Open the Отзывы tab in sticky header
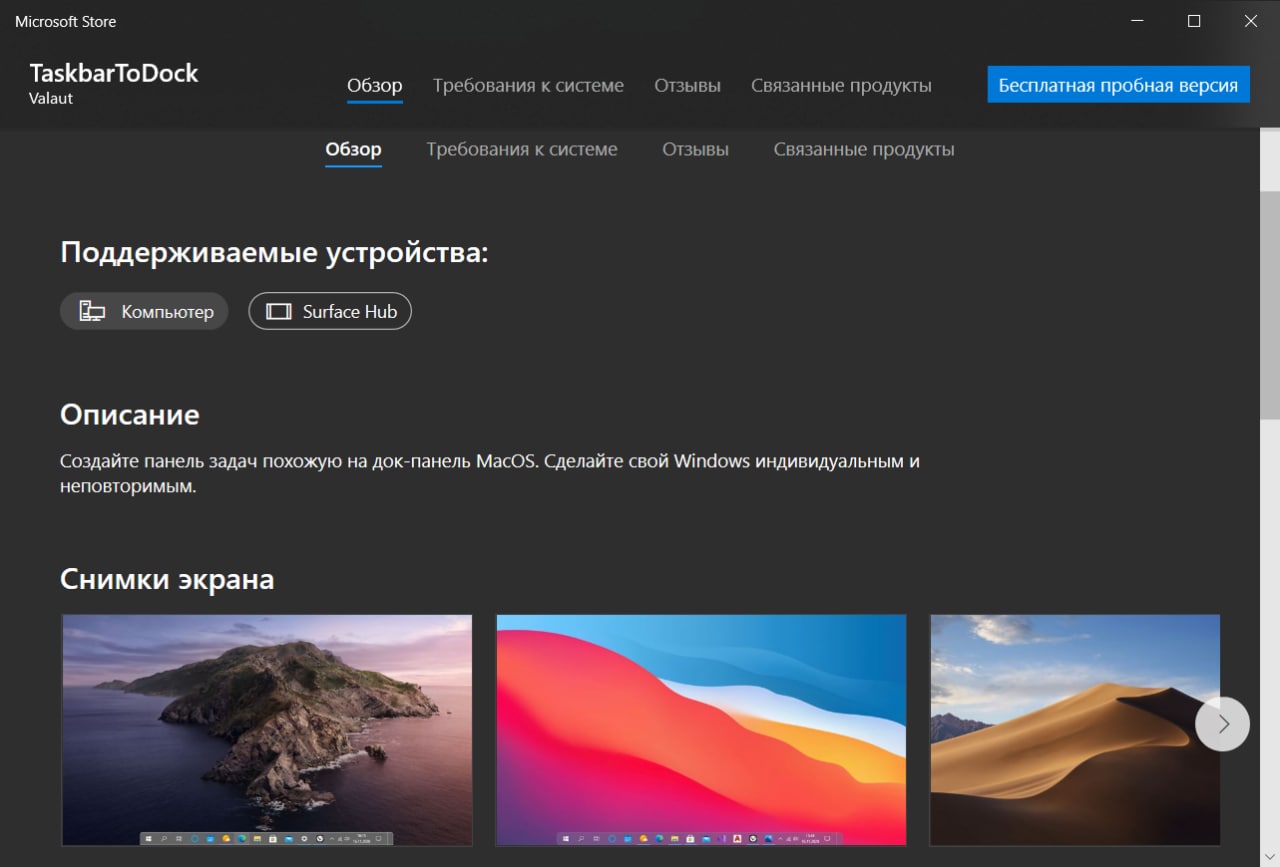The image size is (1280, 867). pos(687,86)
